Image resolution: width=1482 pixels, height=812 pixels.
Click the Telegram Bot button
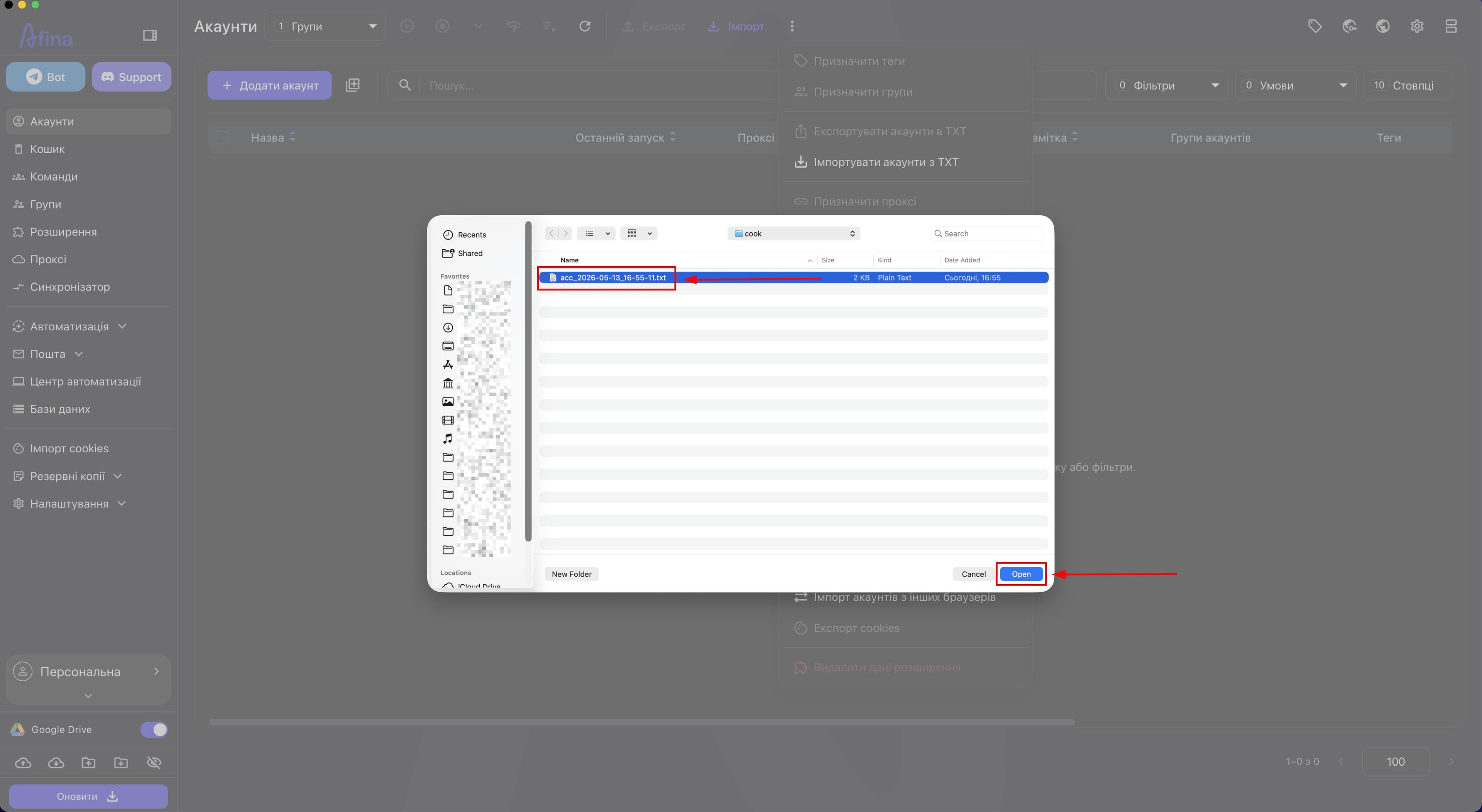tap(46, 77)
